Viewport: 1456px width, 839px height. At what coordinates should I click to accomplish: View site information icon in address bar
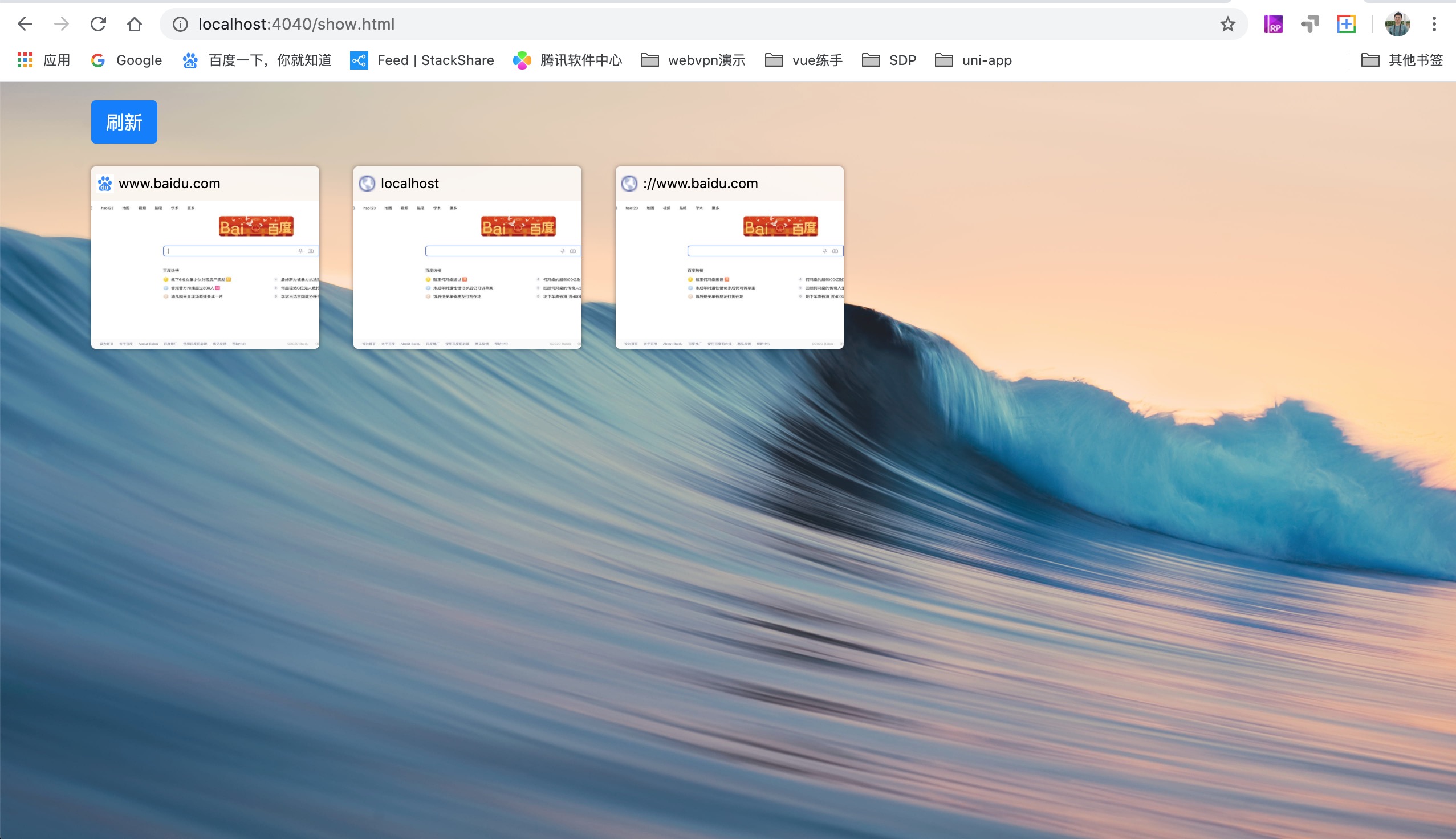180,24
